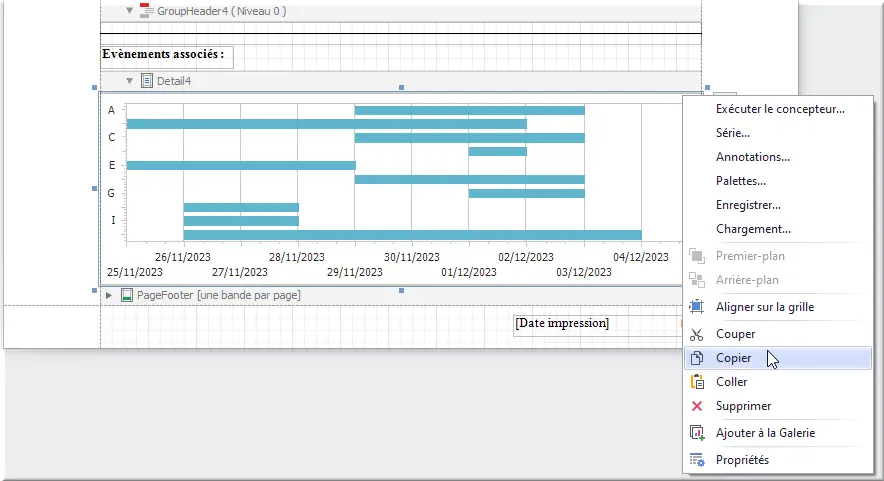Viewport: 884px width, 481px height.
Task: Click the 25/11/2023 axis label
Action: [x=135, y=272]
